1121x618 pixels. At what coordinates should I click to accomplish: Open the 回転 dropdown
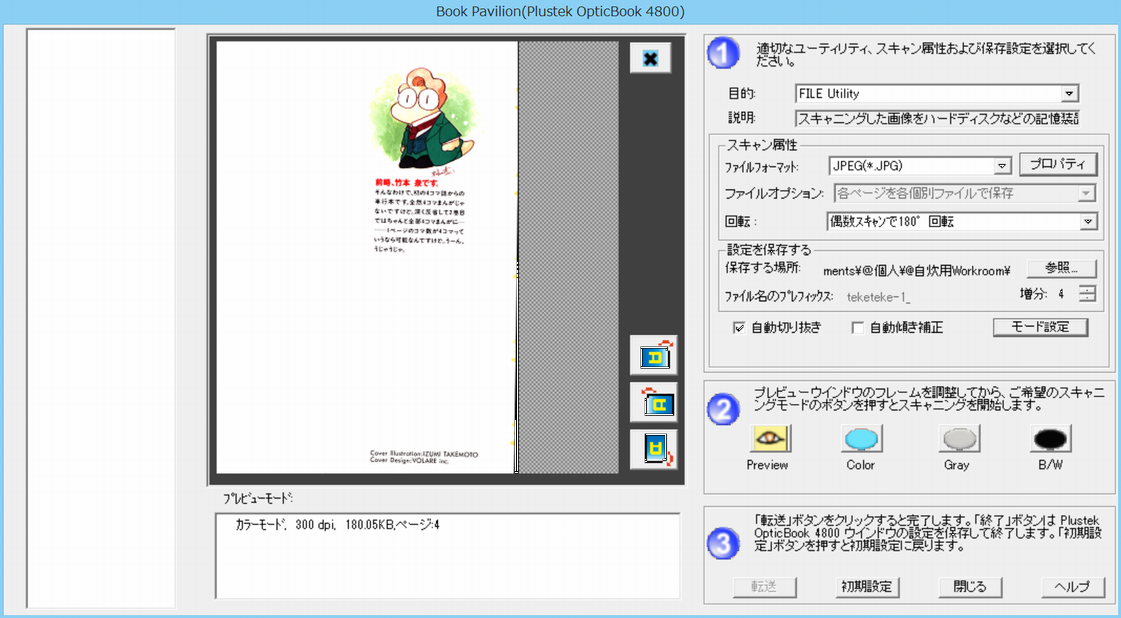pos(1087,222)
